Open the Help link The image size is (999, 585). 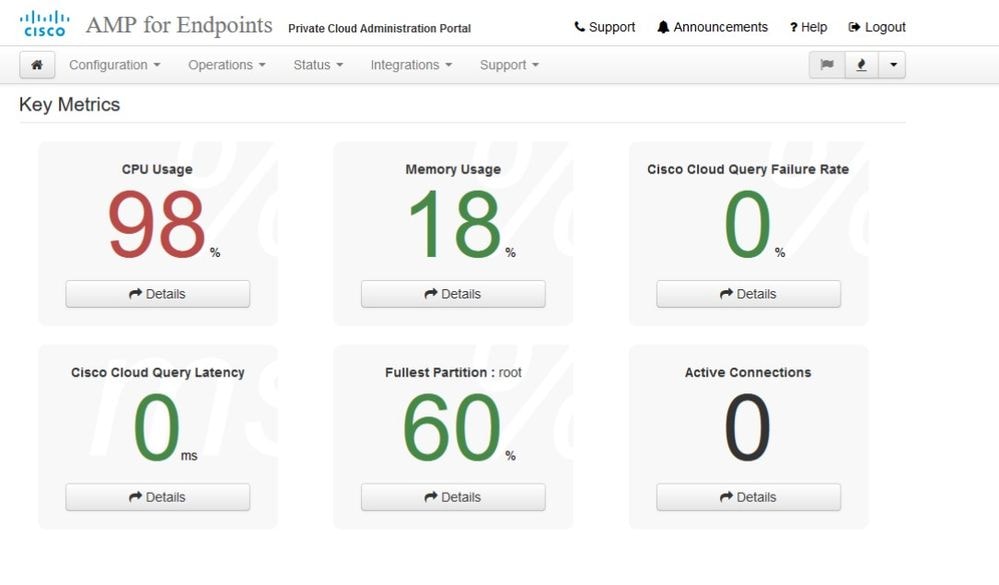click(809, 27)
